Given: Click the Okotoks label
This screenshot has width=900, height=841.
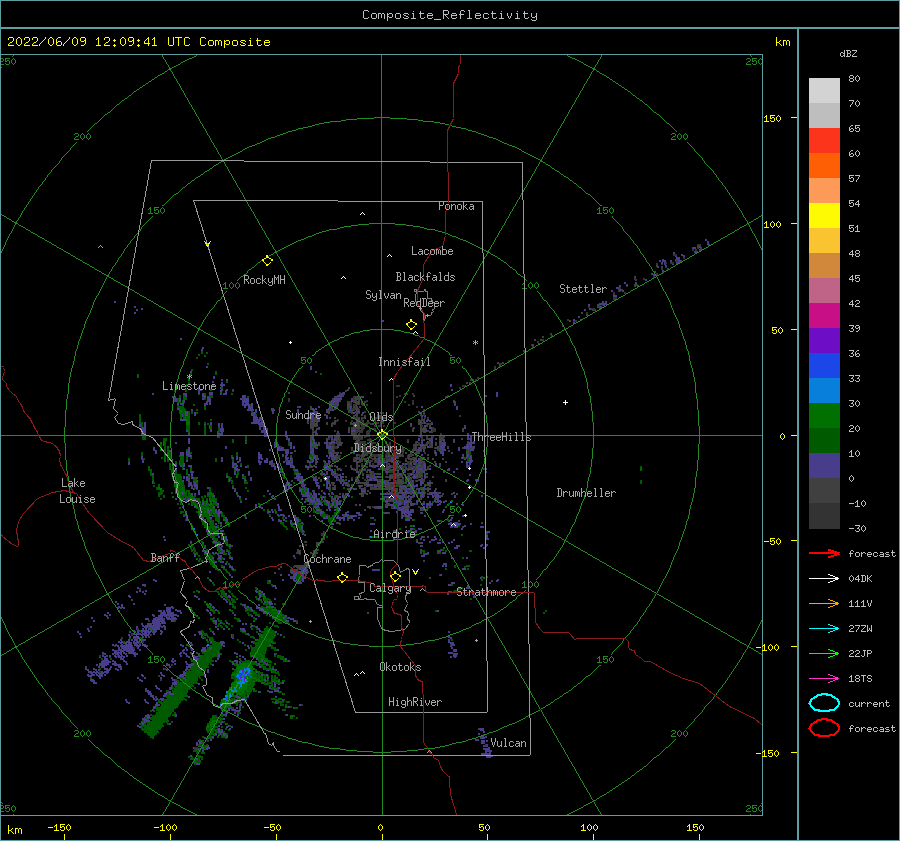Looking at the screenshot, I should [400, 667].
